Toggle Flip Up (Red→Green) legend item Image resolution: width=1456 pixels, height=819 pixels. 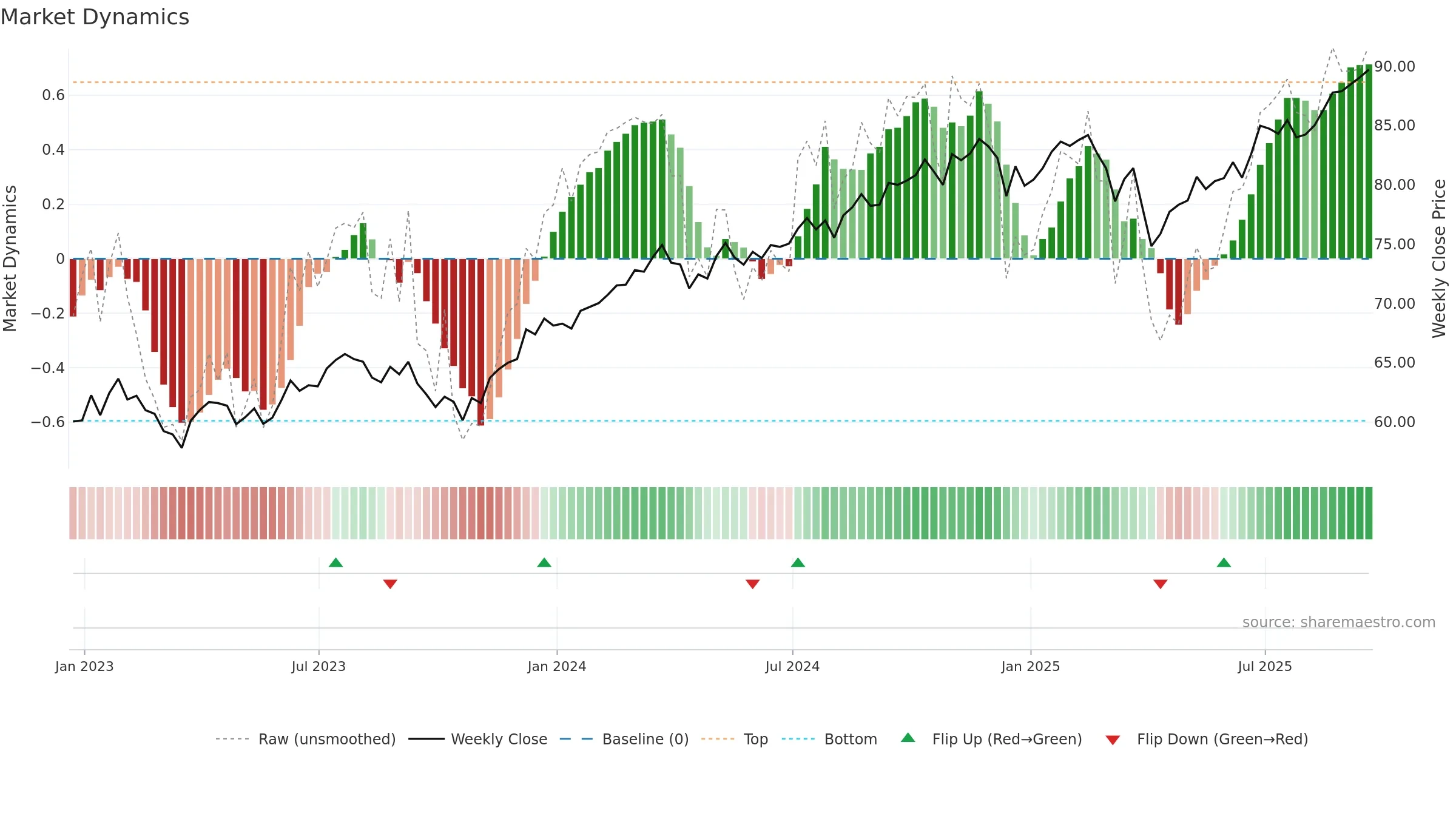[x=991, y=739]
